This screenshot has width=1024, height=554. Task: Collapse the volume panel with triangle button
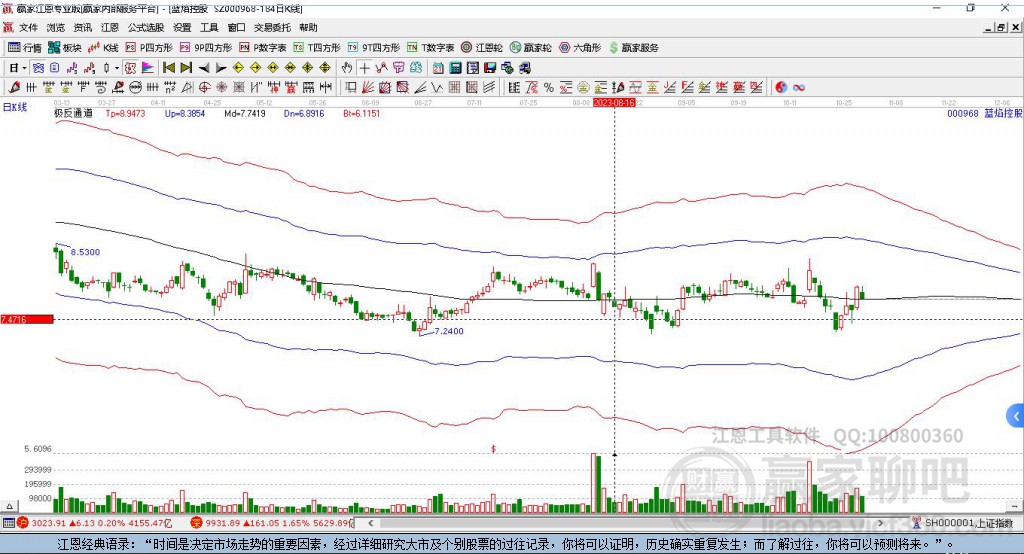9,506
